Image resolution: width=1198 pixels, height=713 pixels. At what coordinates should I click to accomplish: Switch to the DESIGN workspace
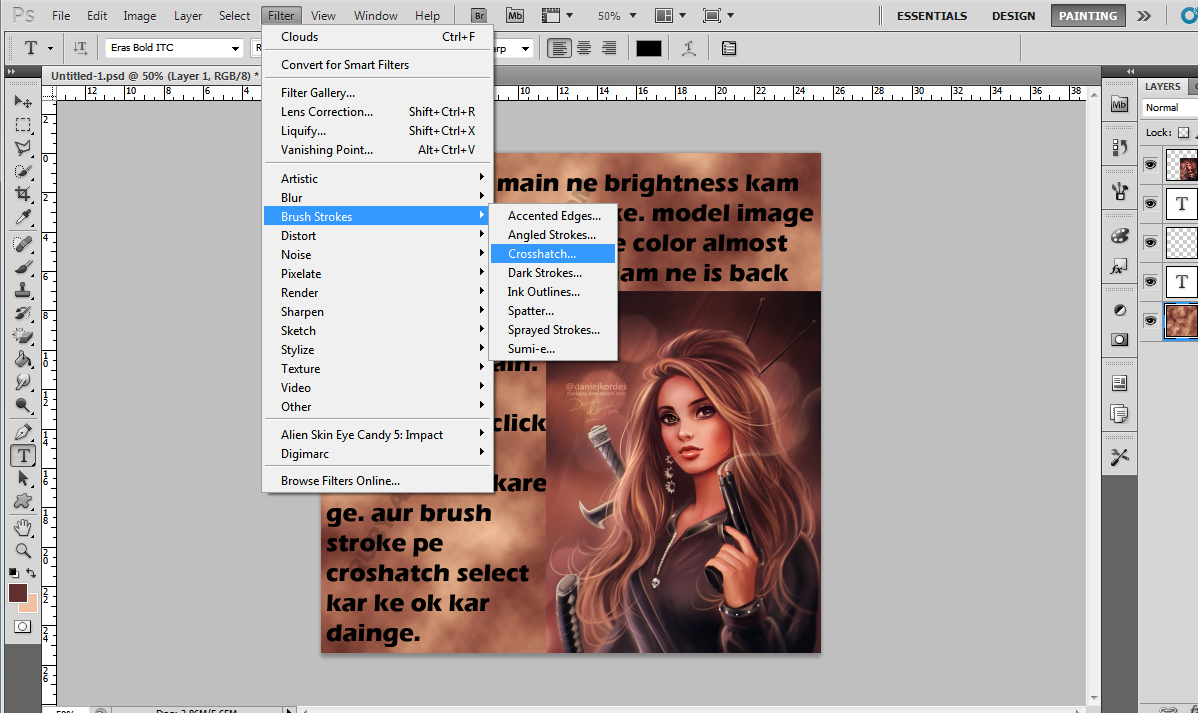[1013, 15]
